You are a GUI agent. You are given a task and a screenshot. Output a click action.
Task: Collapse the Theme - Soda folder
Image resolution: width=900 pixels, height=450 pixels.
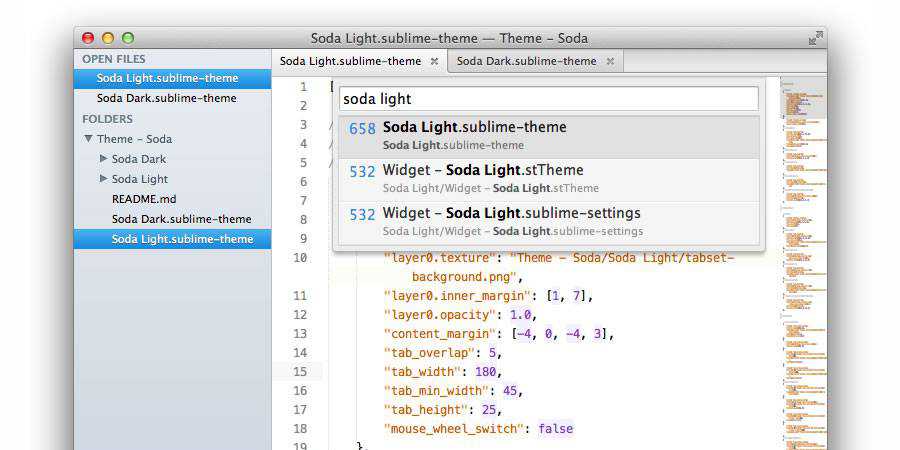89,139
